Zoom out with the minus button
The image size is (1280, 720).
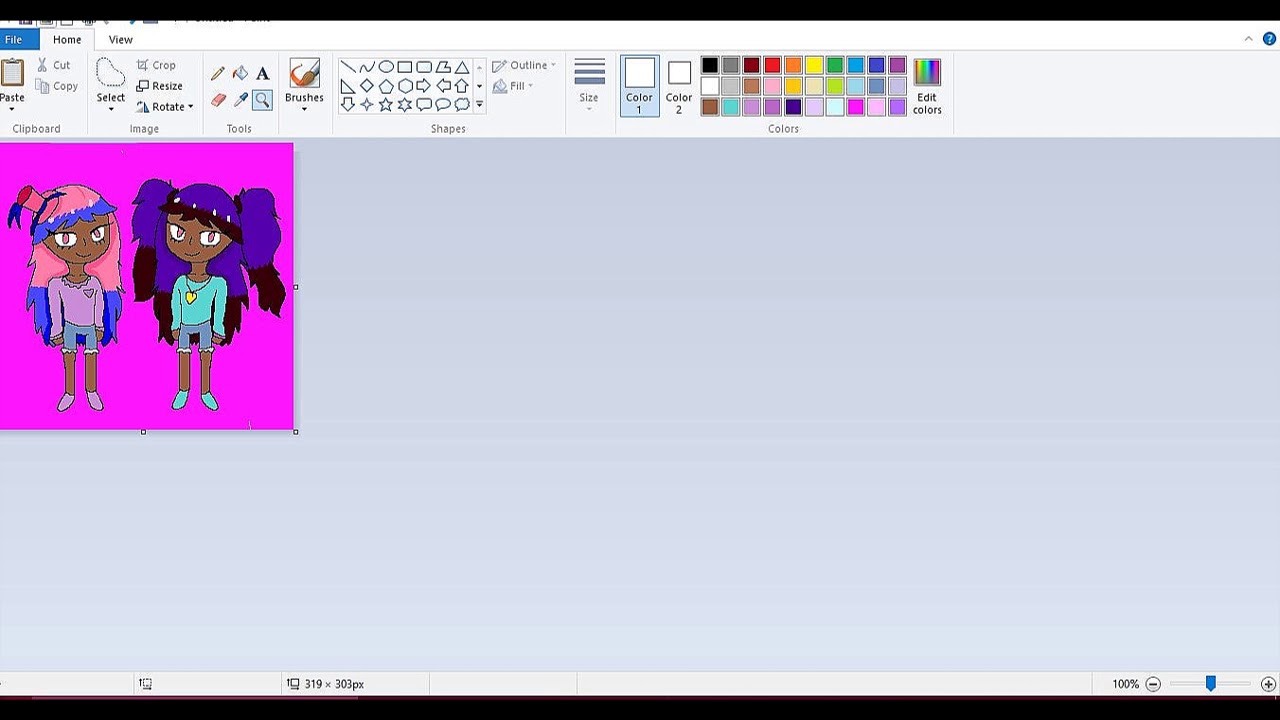coord(1153,684)
